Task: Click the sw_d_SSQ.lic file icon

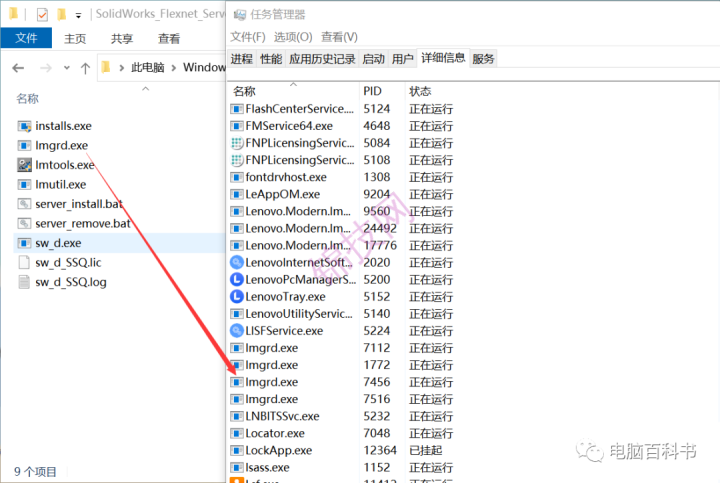Action: tap(24, 263)
